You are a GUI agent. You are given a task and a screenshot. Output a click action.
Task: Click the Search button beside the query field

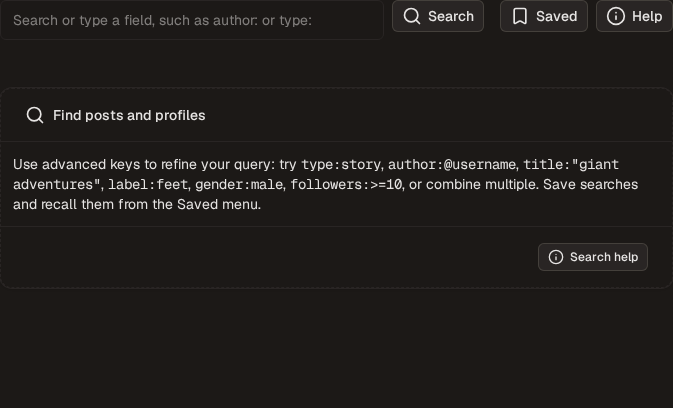pos(438,16)
